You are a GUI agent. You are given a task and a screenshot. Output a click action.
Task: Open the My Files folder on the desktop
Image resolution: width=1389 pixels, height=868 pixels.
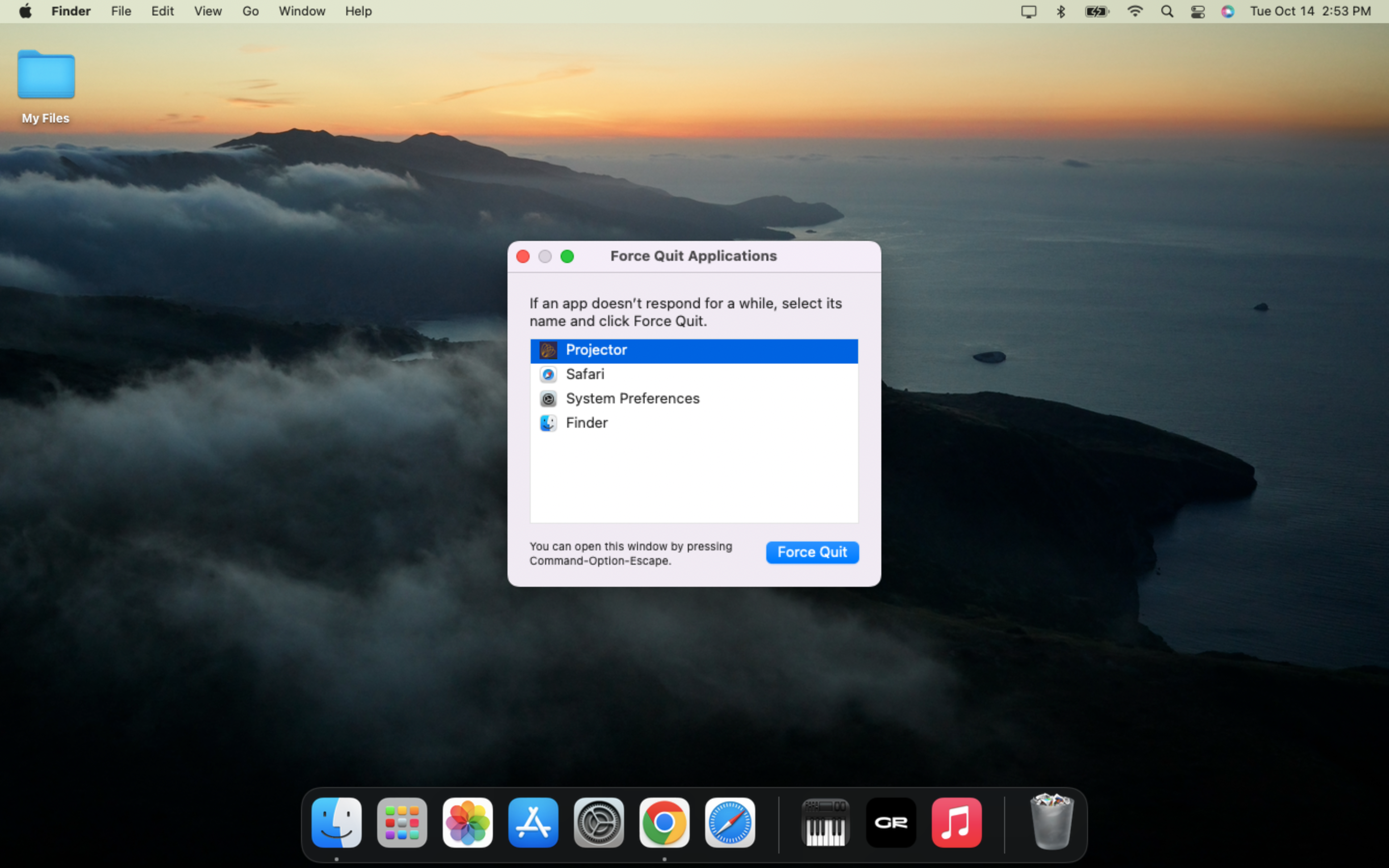click(45, 75)
